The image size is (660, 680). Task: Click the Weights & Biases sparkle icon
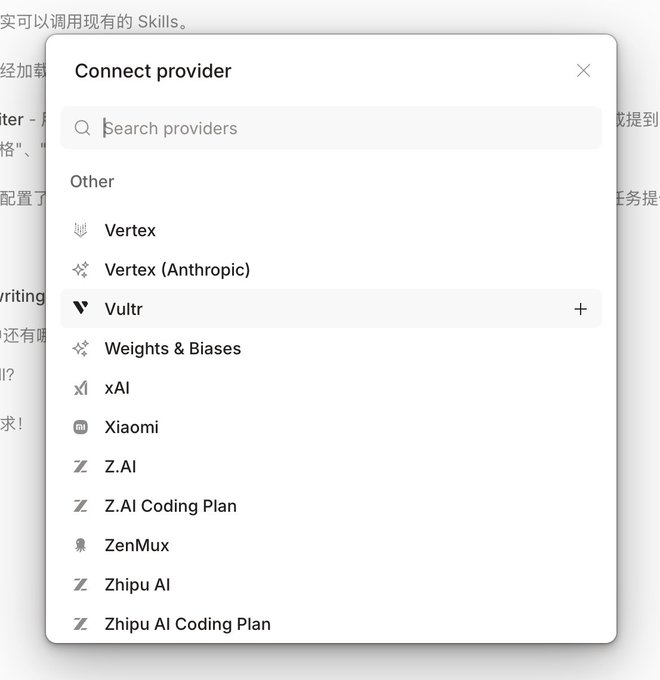pyautogui.click(x=81, y=349)
